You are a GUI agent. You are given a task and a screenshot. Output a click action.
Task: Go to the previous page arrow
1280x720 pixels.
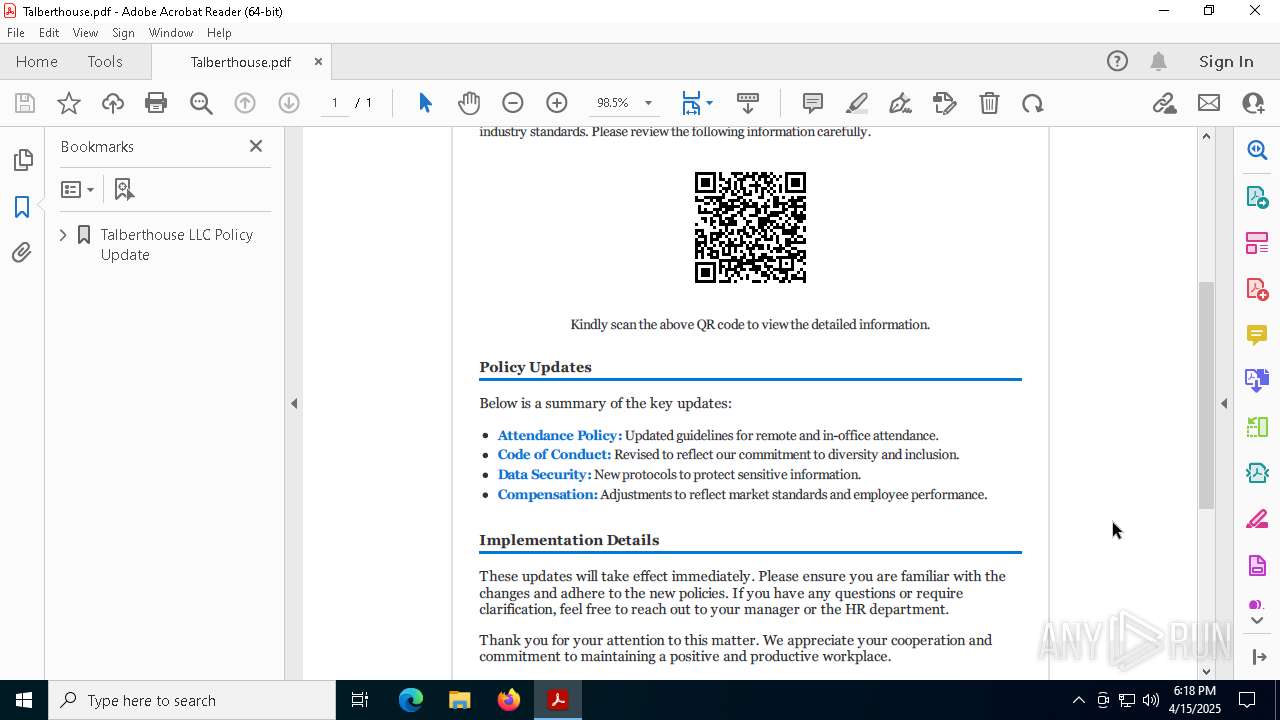click(x=245, y=103)
